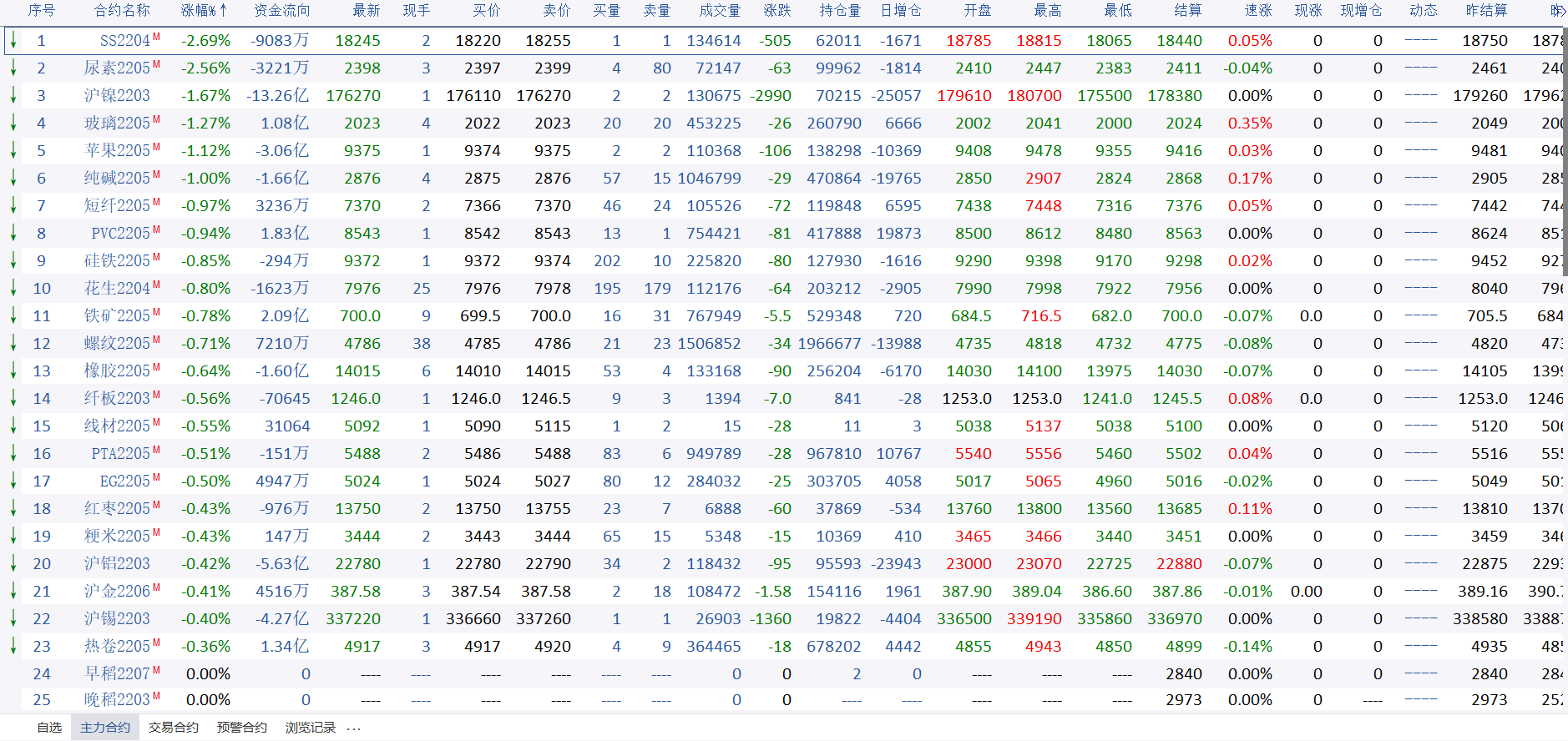The width and height of the screenshot is (1568, 741).
Task: Click the red M marker beside 早稻2207
Action: 156,670
